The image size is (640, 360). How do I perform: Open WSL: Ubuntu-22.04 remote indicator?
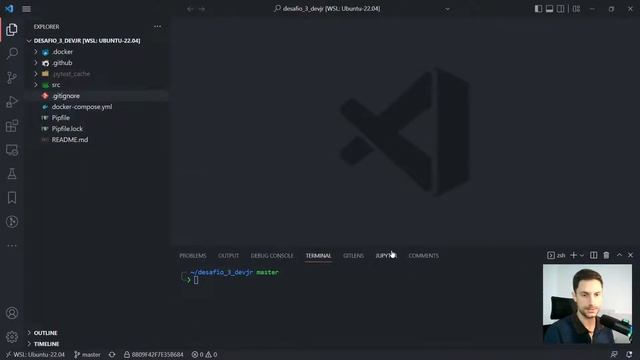click(35, 355)
